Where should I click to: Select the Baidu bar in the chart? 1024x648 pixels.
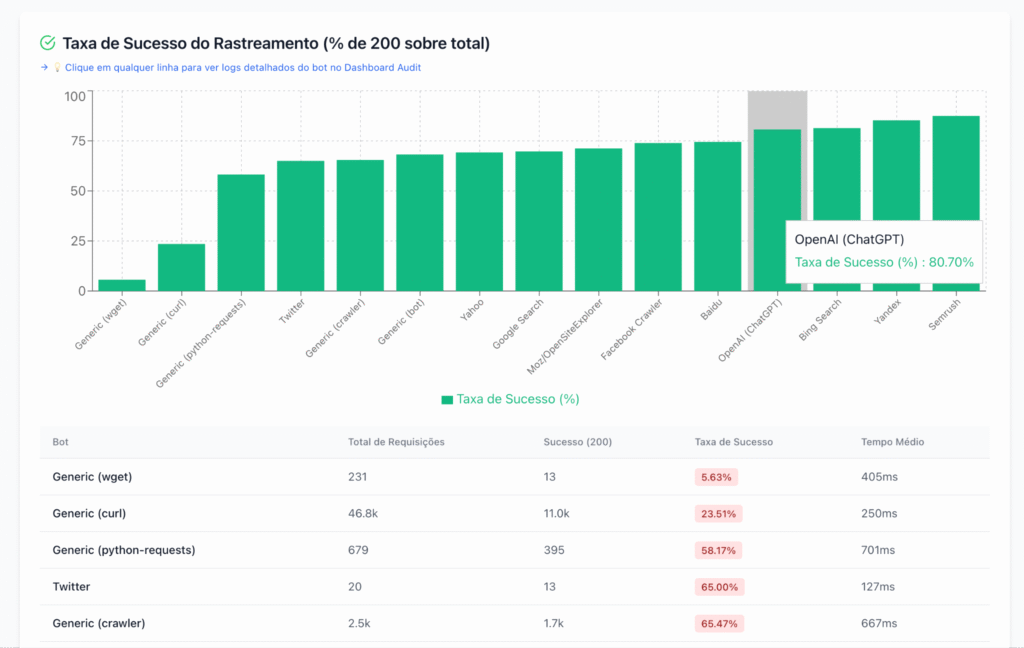click(x=718, y=216)
